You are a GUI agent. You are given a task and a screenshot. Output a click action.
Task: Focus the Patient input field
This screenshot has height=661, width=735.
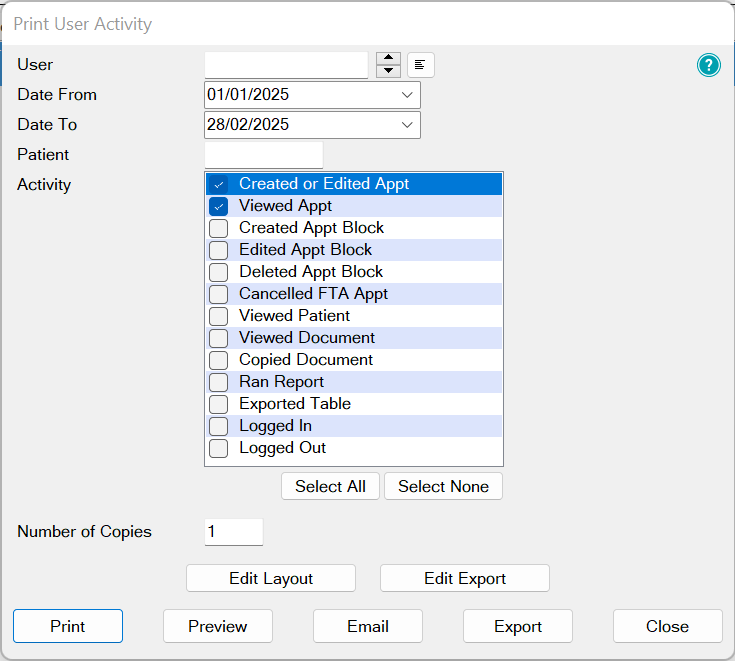click(263, 155)
